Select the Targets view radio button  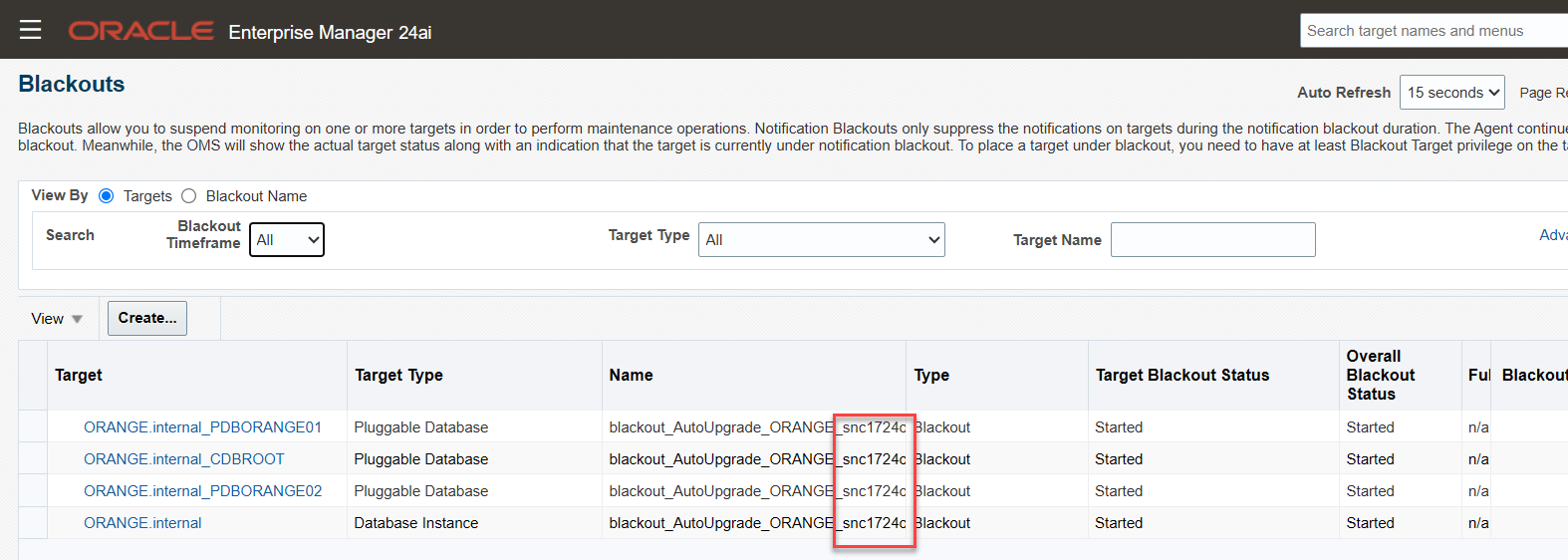click(x=107, y=196)
